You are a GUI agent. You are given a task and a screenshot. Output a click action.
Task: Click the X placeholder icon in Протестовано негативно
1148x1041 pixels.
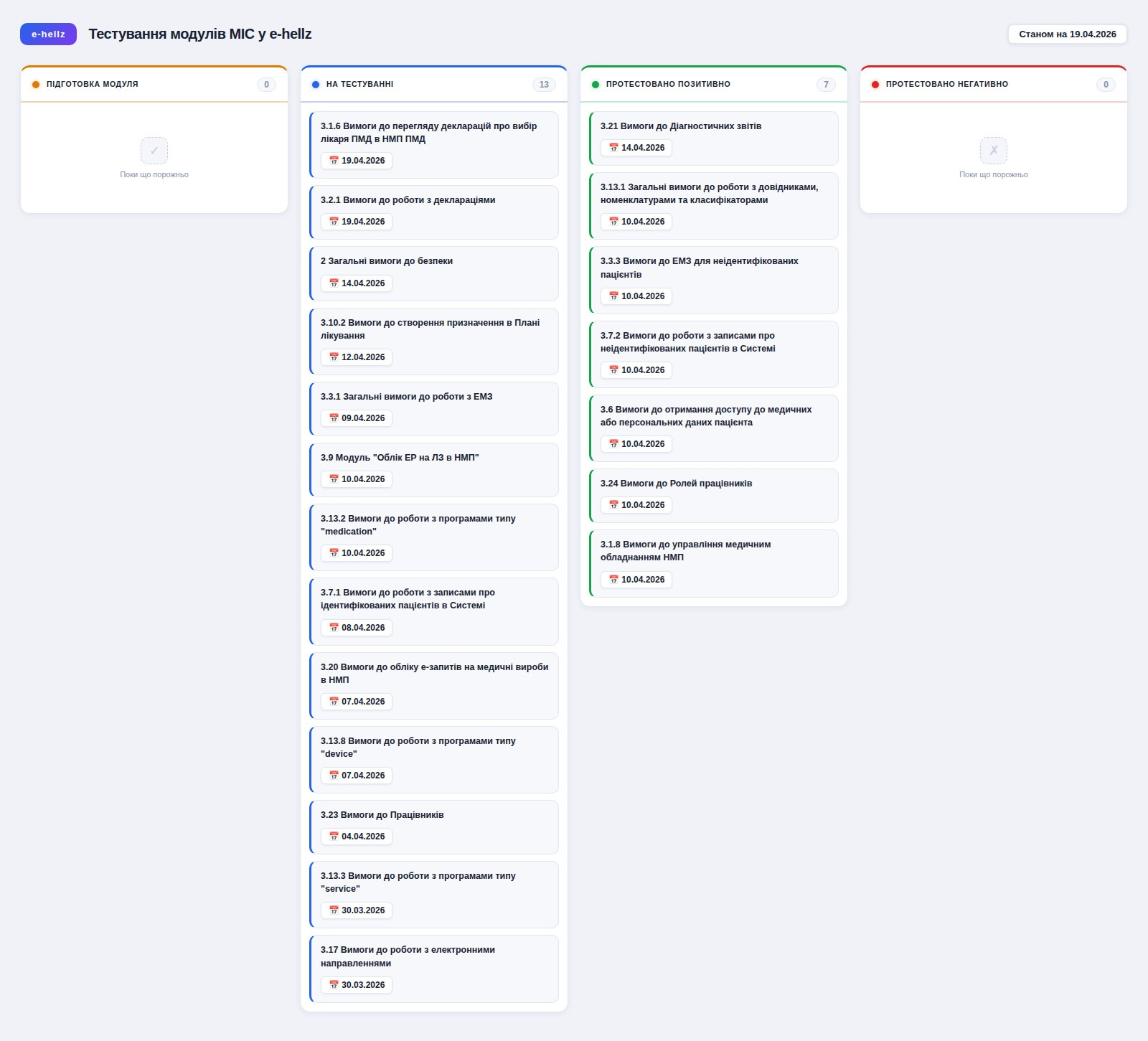pyautogui.click(x=993, y=151)
